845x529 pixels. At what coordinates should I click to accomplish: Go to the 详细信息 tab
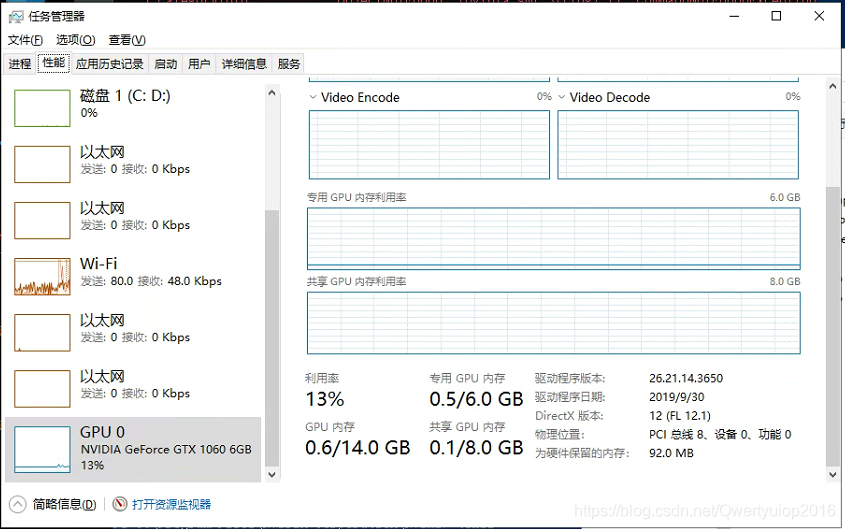[244, 64]
